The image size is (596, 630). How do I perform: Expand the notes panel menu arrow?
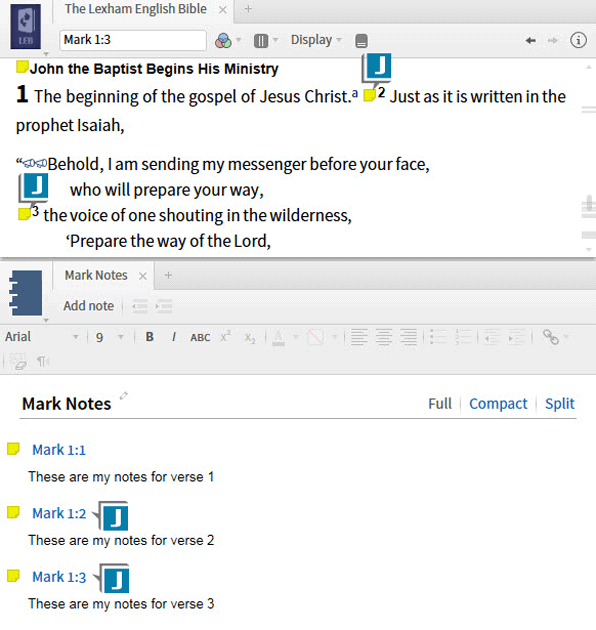click(x=46, y=320)
